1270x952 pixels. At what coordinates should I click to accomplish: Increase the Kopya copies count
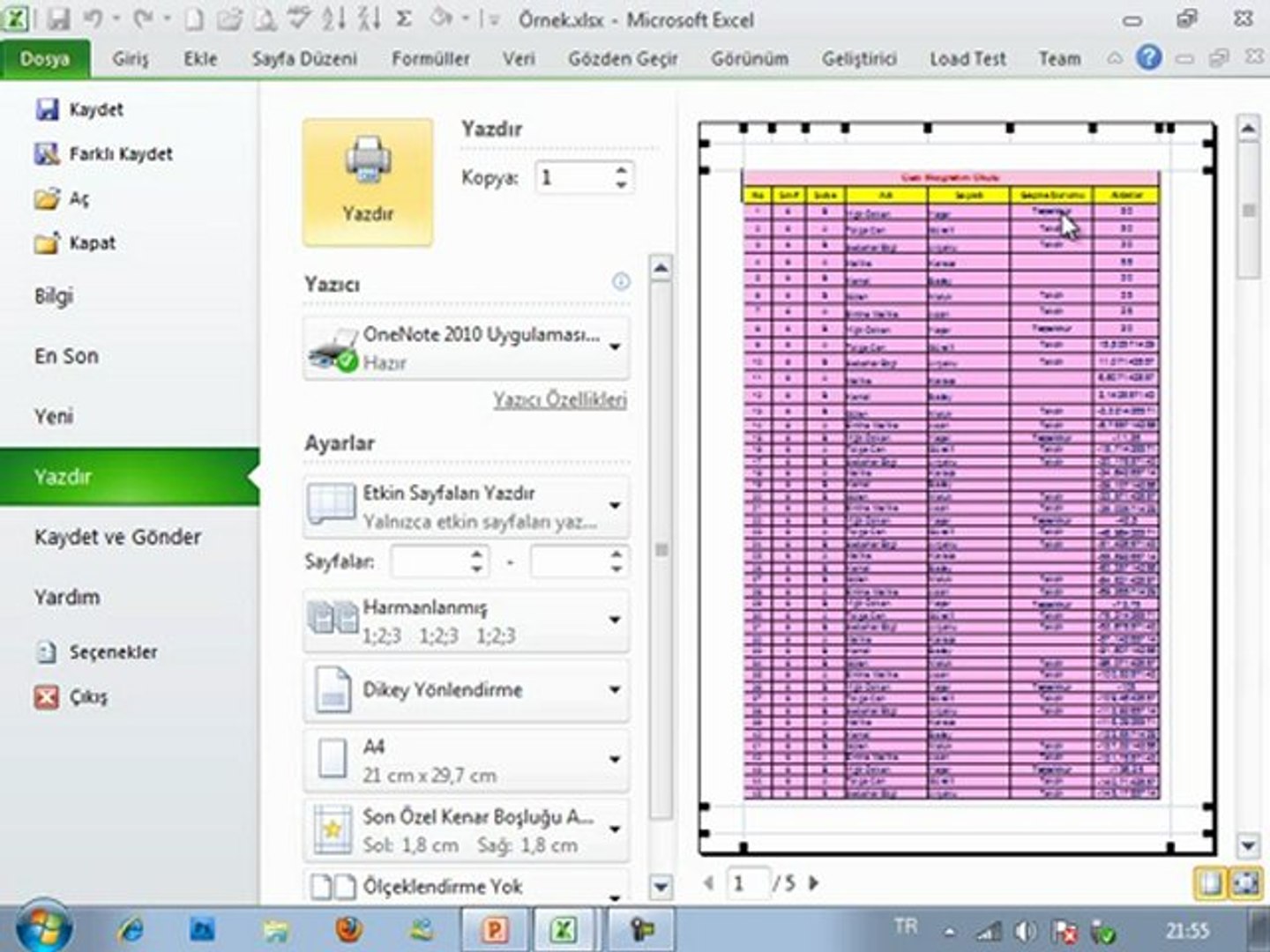click(621, 169)
